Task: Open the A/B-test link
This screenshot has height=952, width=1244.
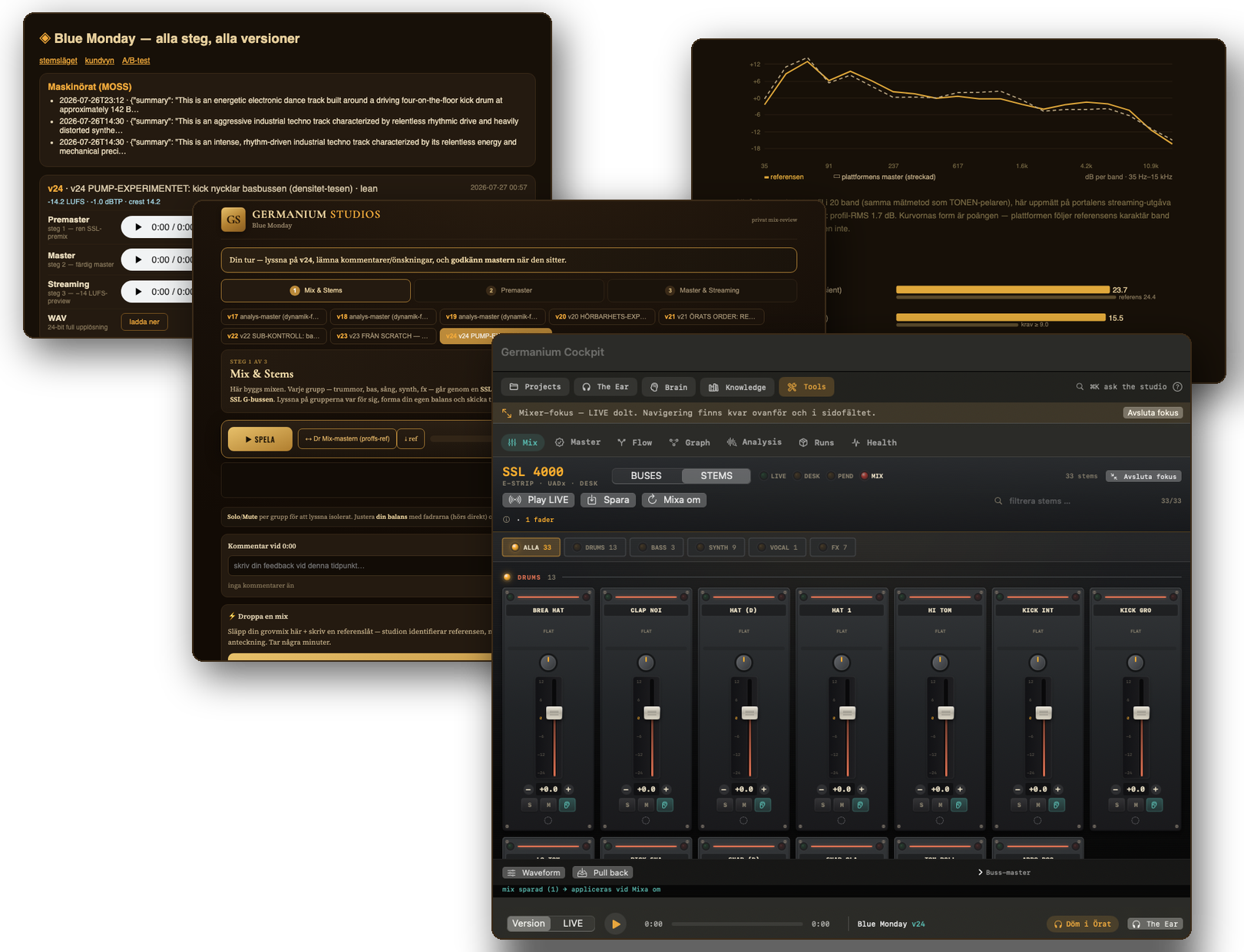Action: tap(136, 61)
